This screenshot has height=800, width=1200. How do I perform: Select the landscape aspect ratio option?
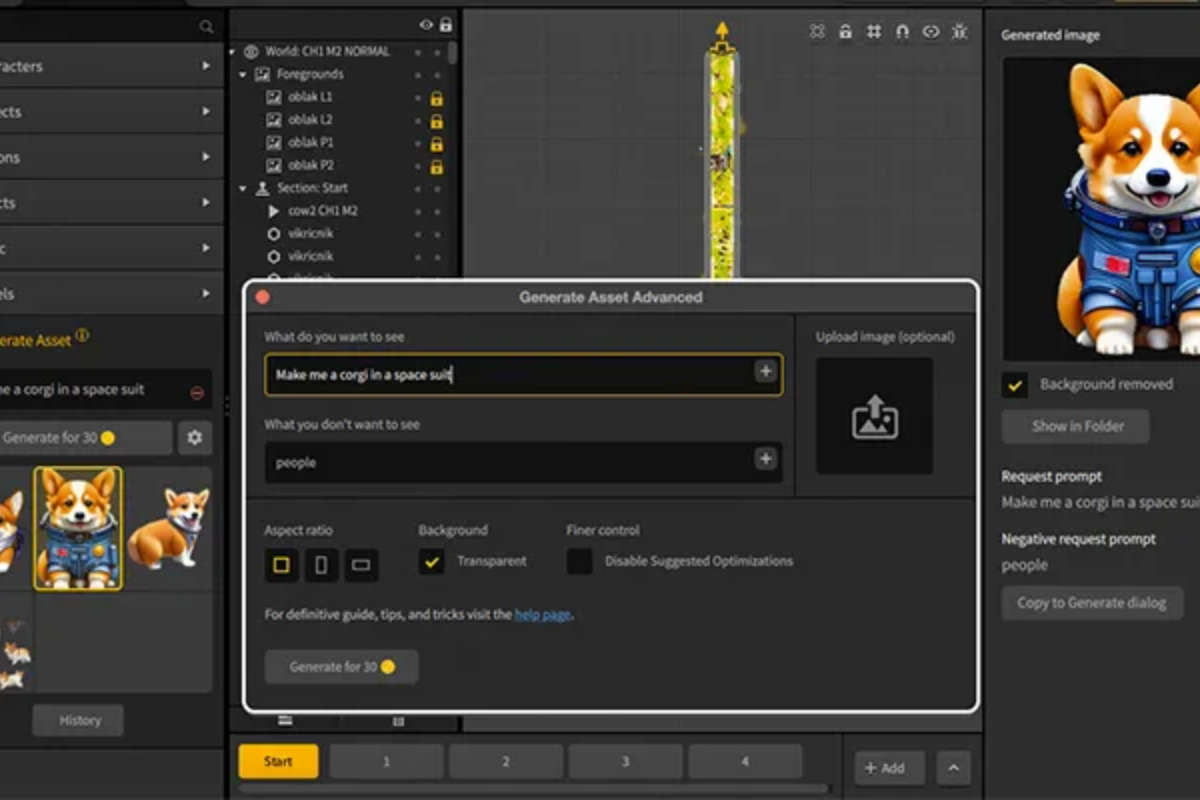coord(361,565)
